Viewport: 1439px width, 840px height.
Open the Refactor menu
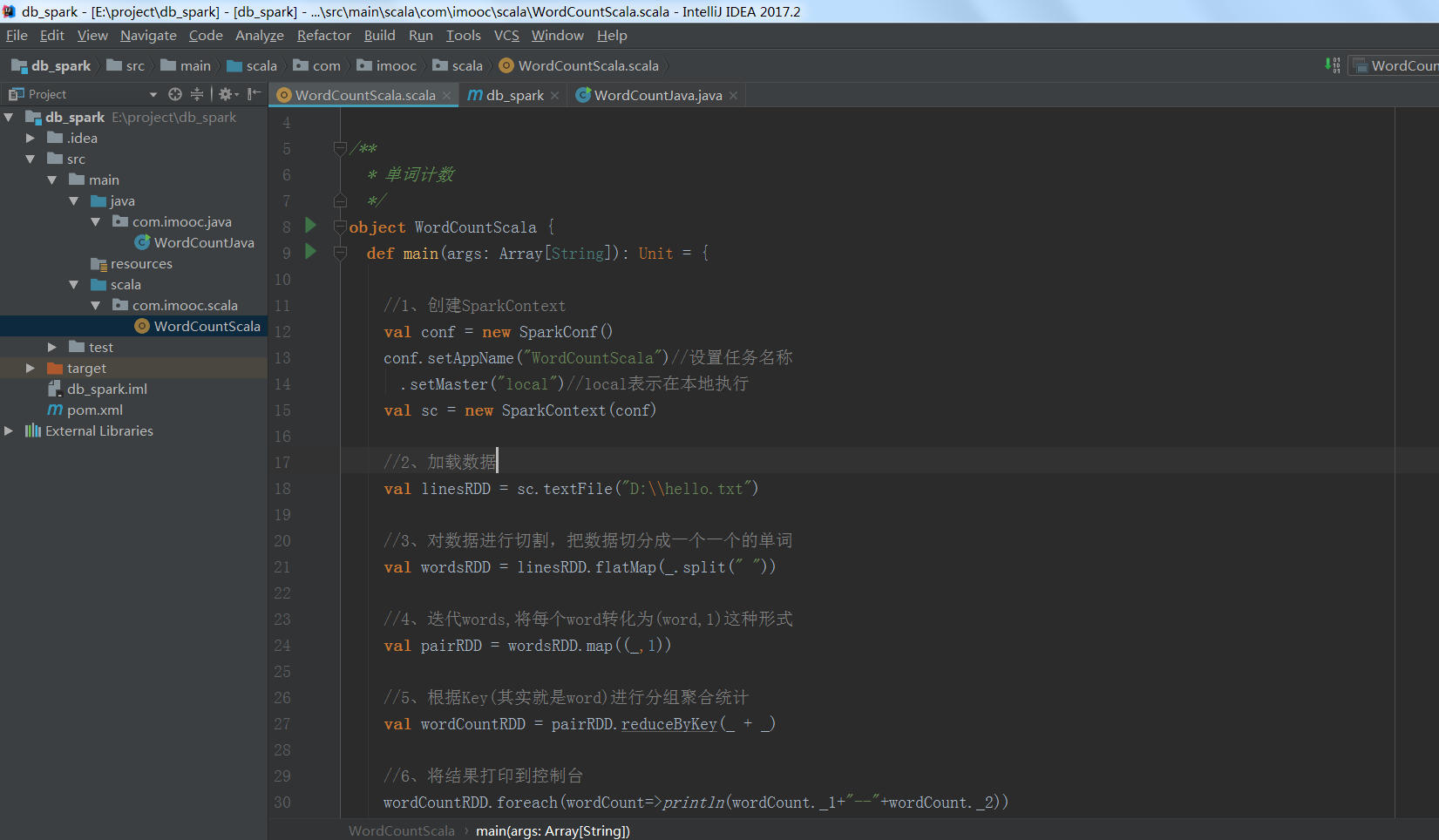pyautogui.click(x=323, y=36)
